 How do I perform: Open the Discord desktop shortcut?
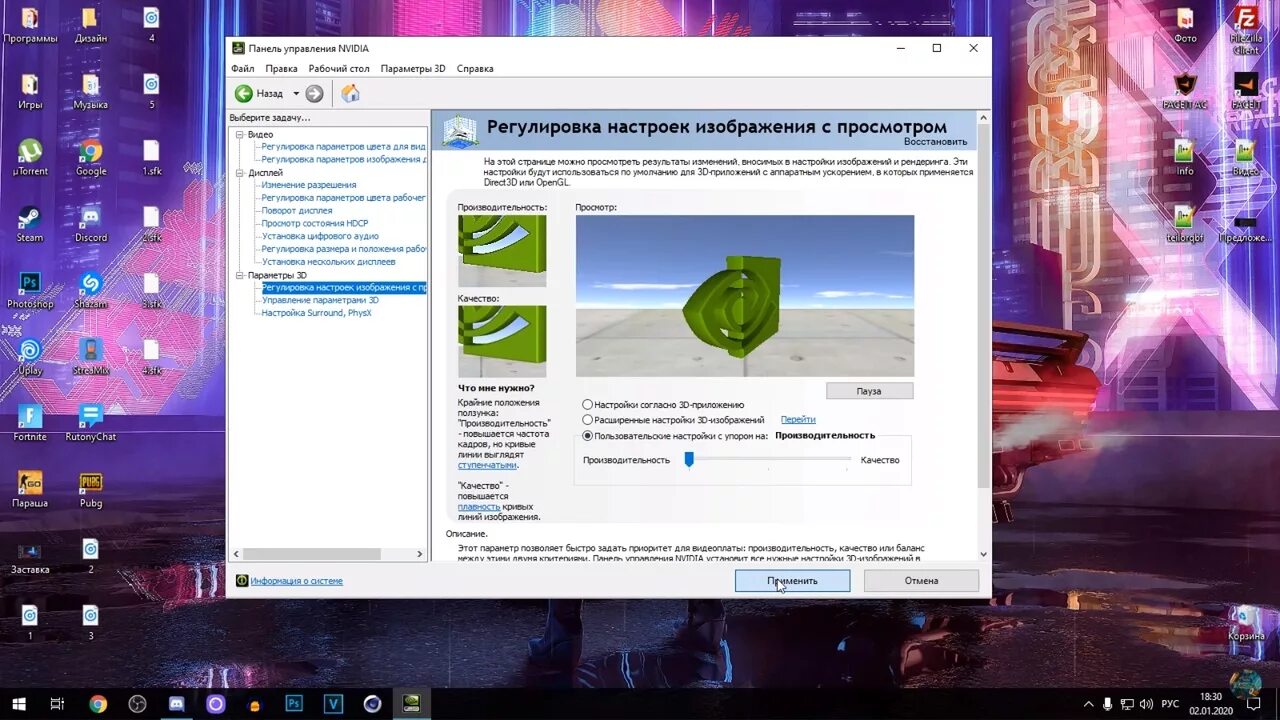tap(91, 224)
